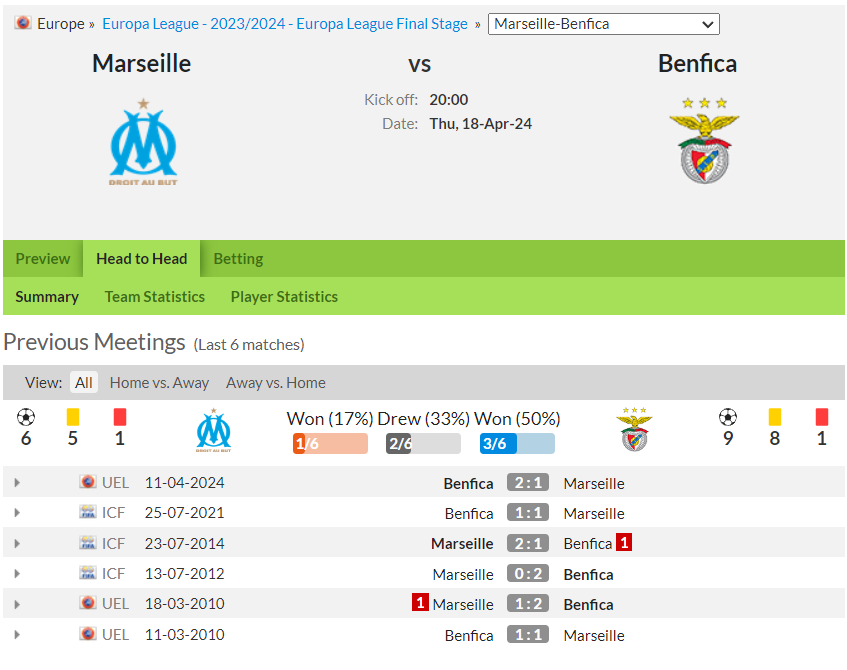Switch view to Away vs. Home
Viewport: 847px width, 670px height.
click(276, 383)
